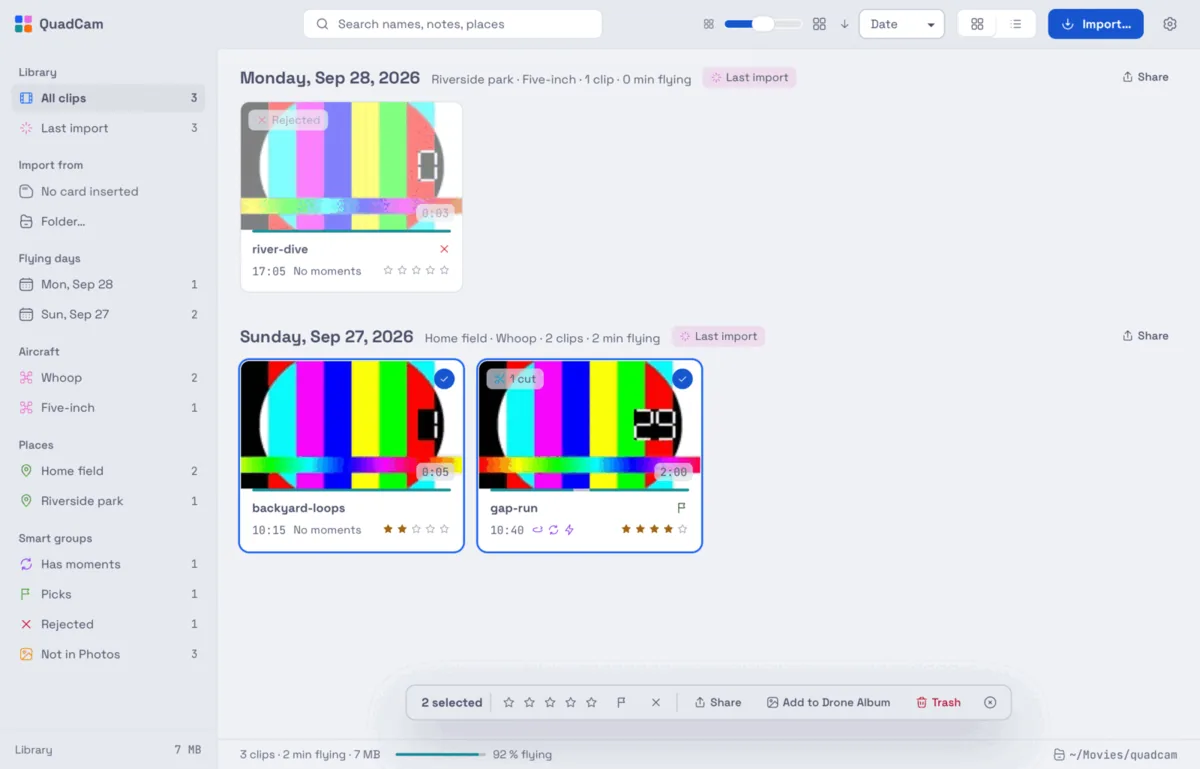Screen dimensions: 1200x769
Task: Click the Rejected X icon in sidebar
Action: 27,624
